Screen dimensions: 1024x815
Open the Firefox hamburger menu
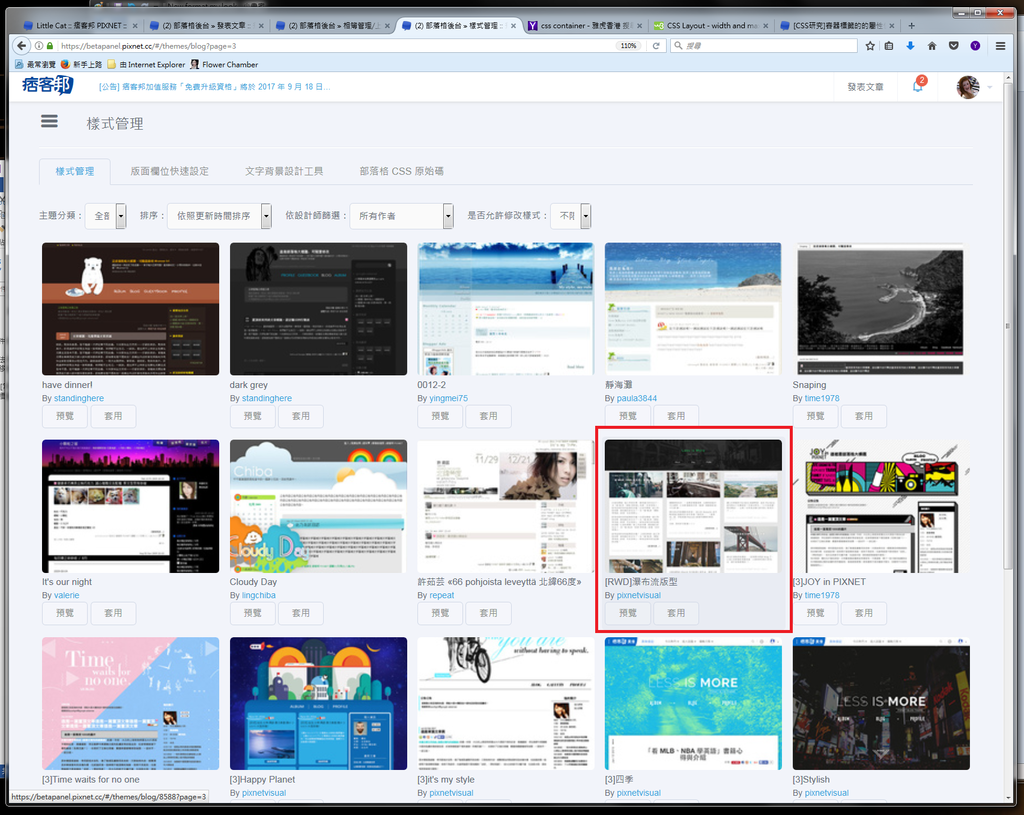point(997,45)
